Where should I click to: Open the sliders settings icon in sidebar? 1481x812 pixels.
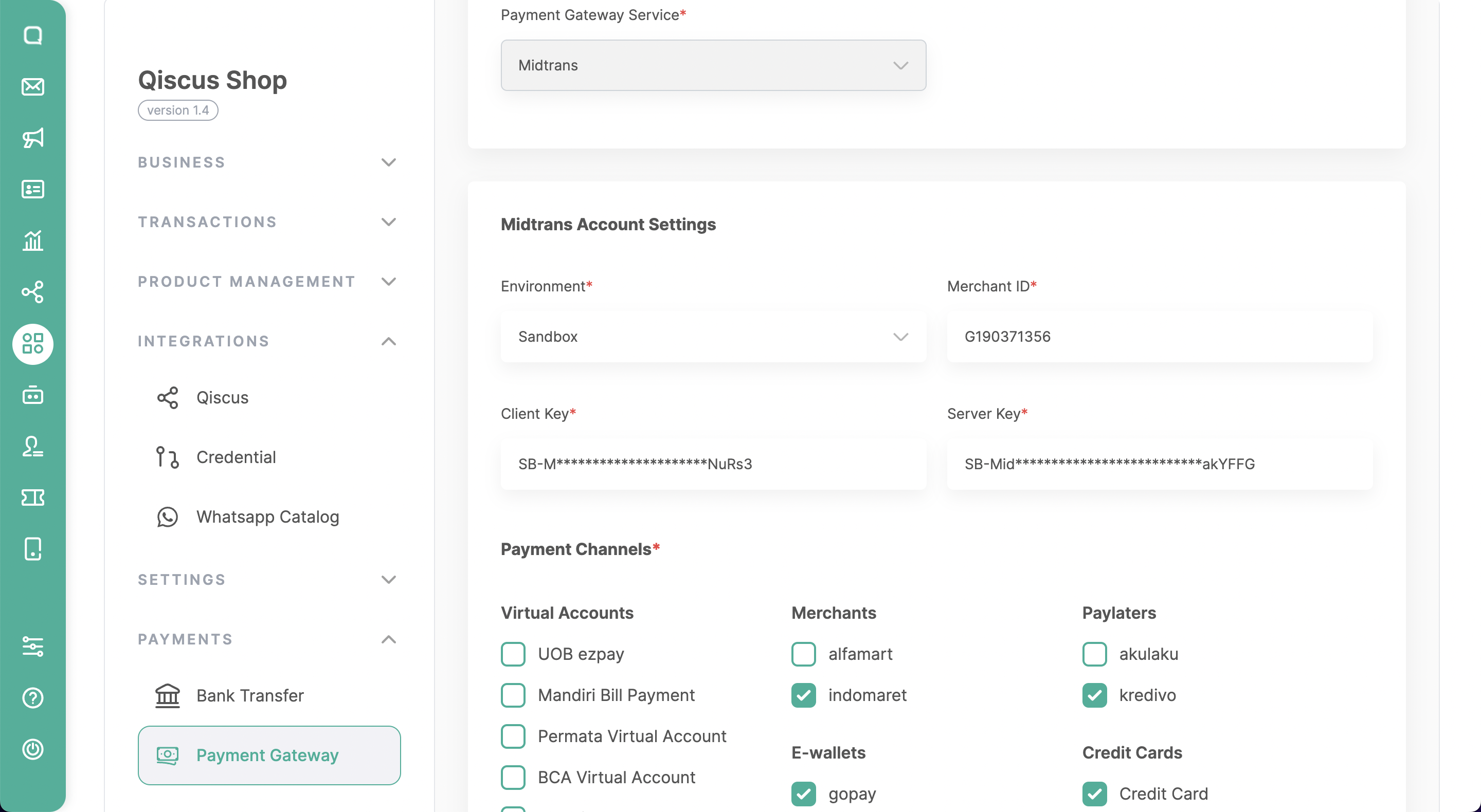point(33,647)
